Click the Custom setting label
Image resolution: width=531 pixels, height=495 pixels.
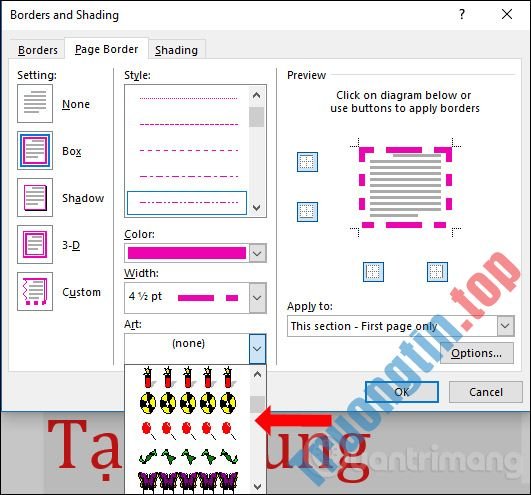tap(82, 292)
